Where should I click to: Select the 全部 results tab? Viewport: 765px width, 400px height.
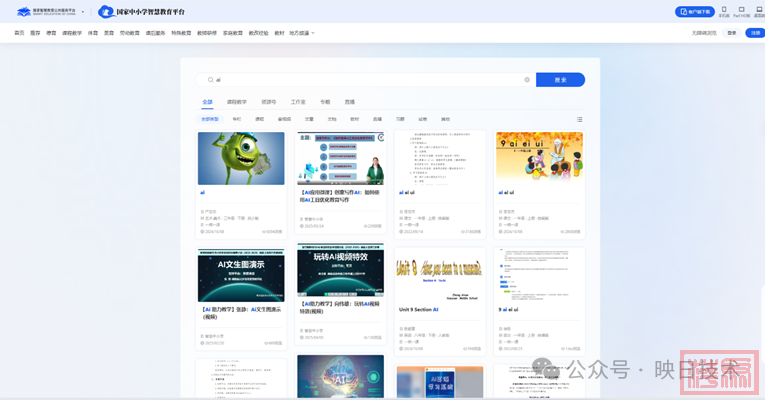click(207, 102)
